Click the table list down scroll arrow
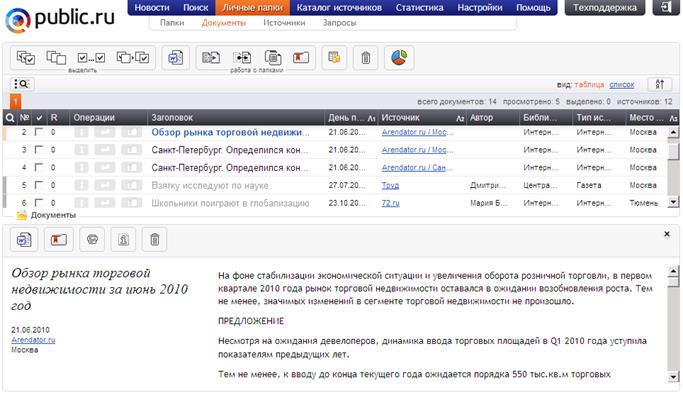The image size is (683, 395). tap(673, 202)
